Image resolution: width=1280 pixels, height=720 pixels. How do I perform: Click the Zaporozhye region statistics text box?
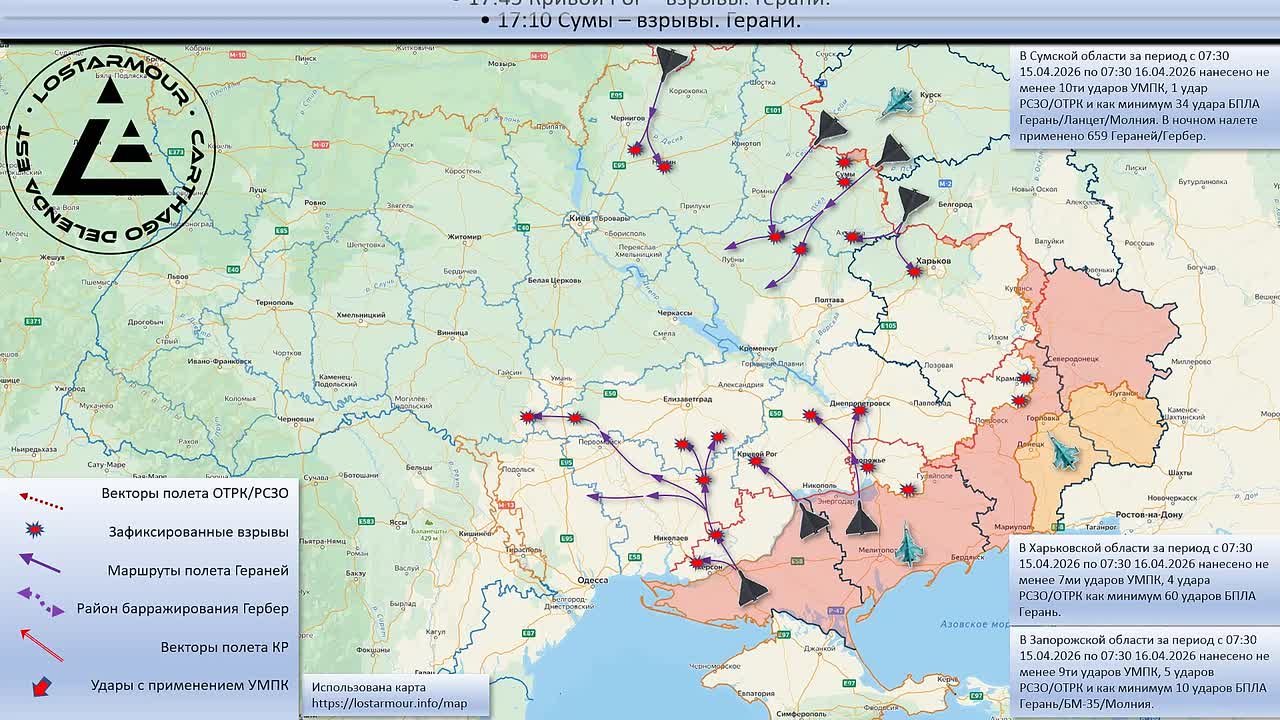pos(1143,671)
